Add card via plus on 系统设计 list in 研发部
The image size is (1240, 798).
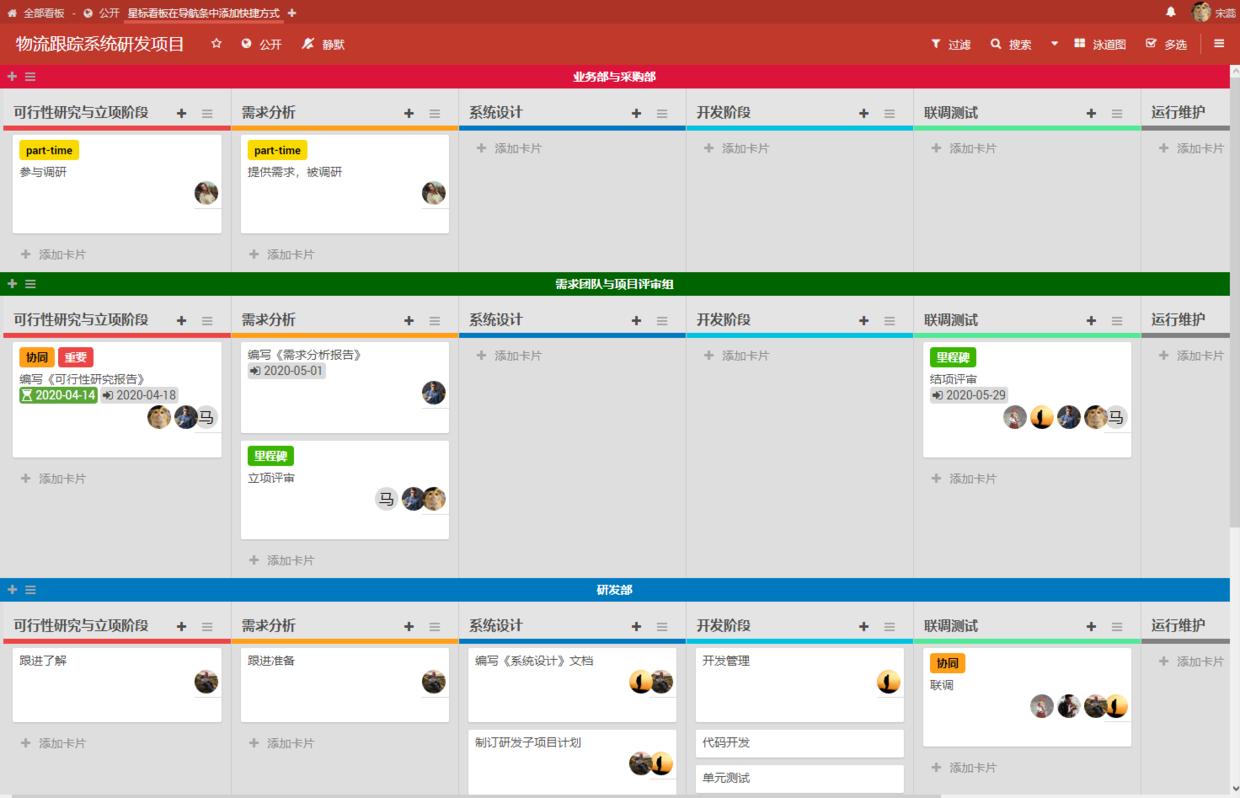pyautogui.click(x=636, y=627)
